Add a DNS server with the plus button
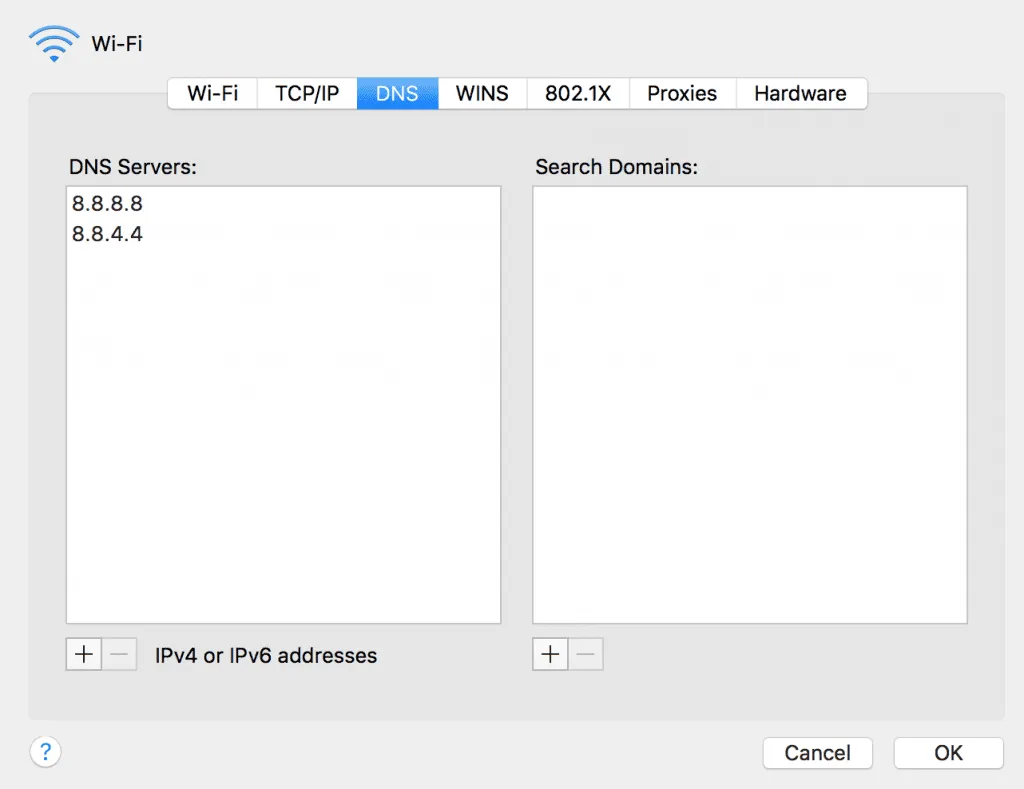This screenshot has height=789, width=1024. (84, 654)
